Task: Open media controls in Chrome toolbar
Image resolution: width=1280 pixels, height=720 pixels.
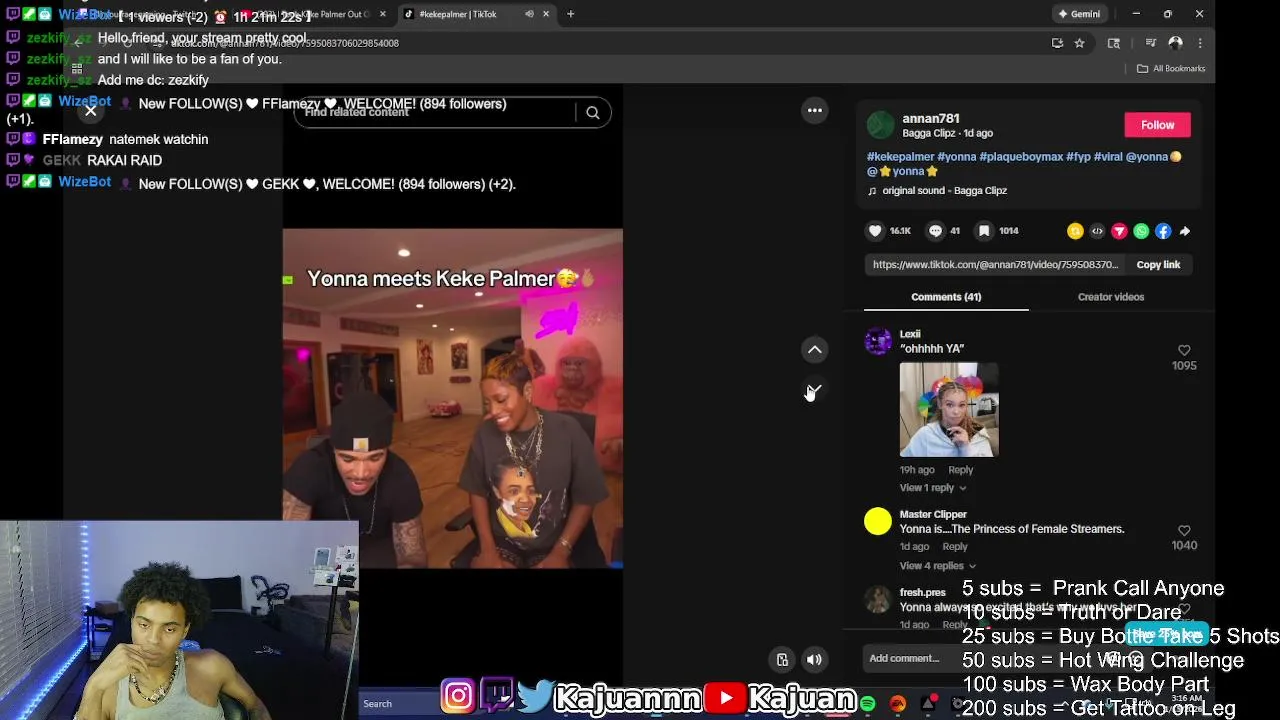Action: (1151, 43)
